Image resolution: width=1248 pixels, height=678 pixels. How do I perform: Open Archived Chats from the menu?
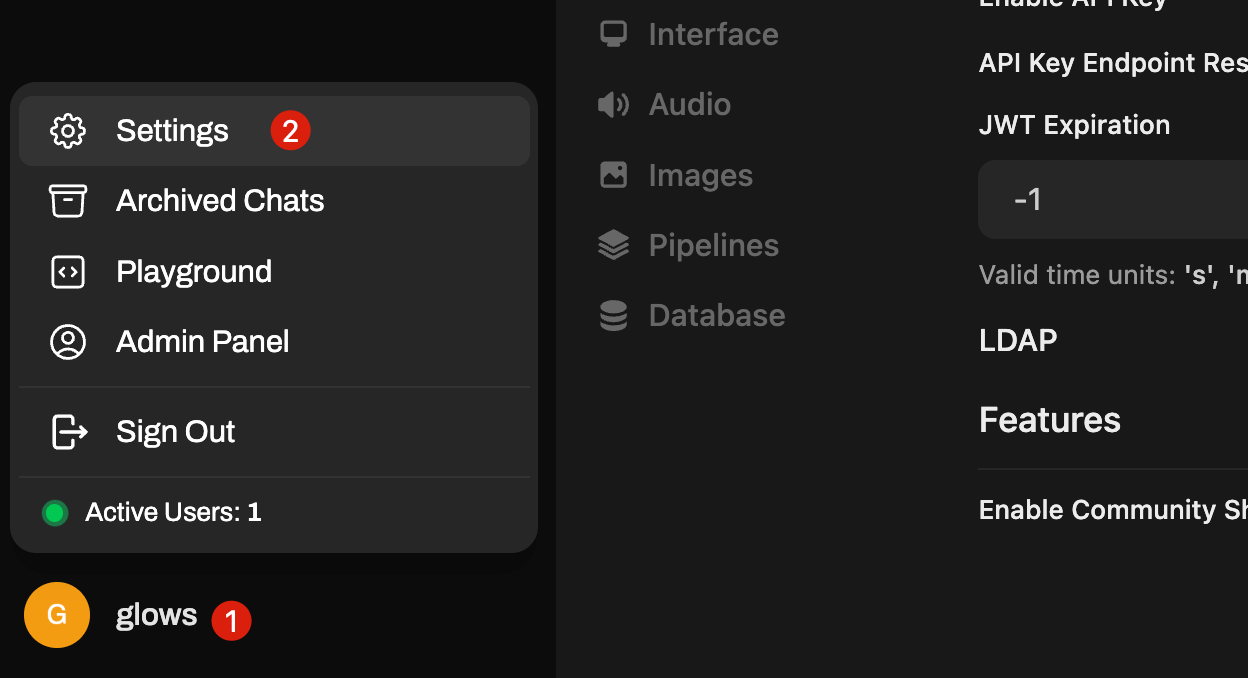(274, 201)
